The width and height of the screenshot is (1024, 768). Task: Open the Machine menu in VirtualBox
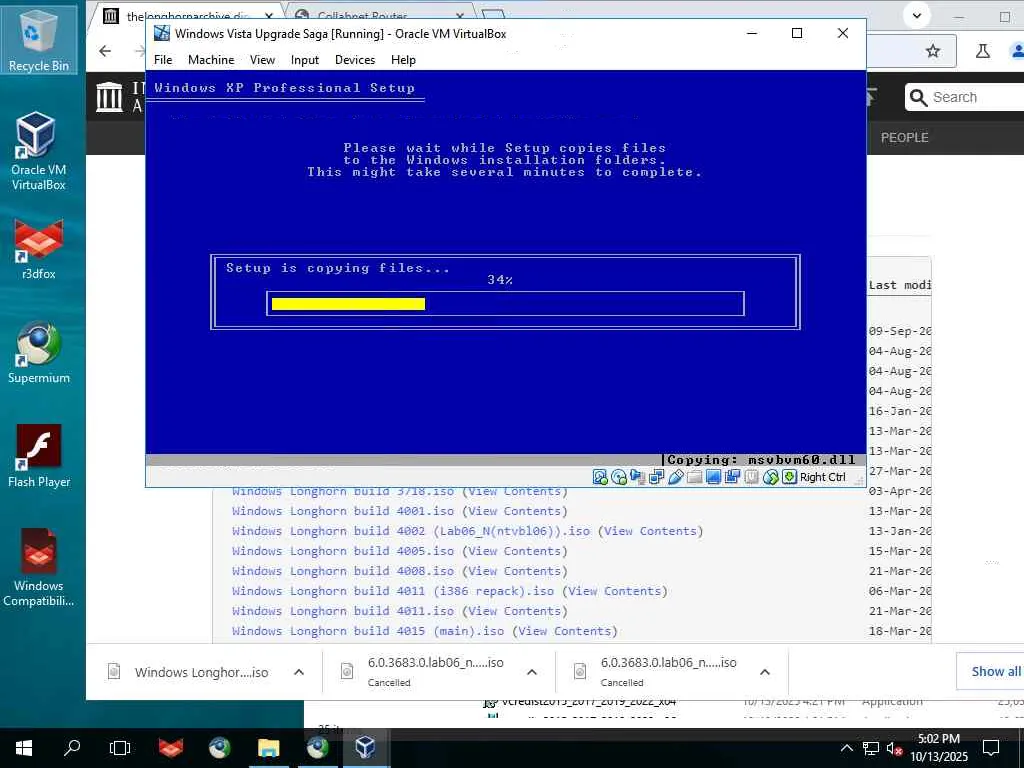pos(211,59)
